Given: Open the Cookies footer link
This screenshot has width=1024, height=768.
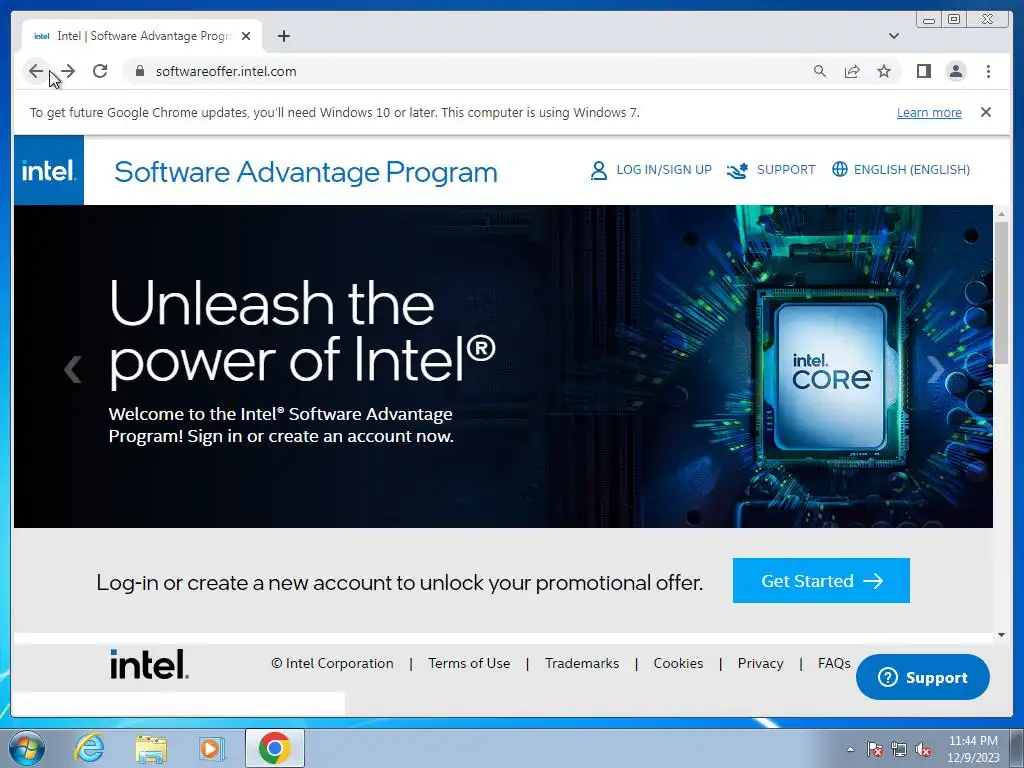Looking at the screenshot, I should point(679,664).
